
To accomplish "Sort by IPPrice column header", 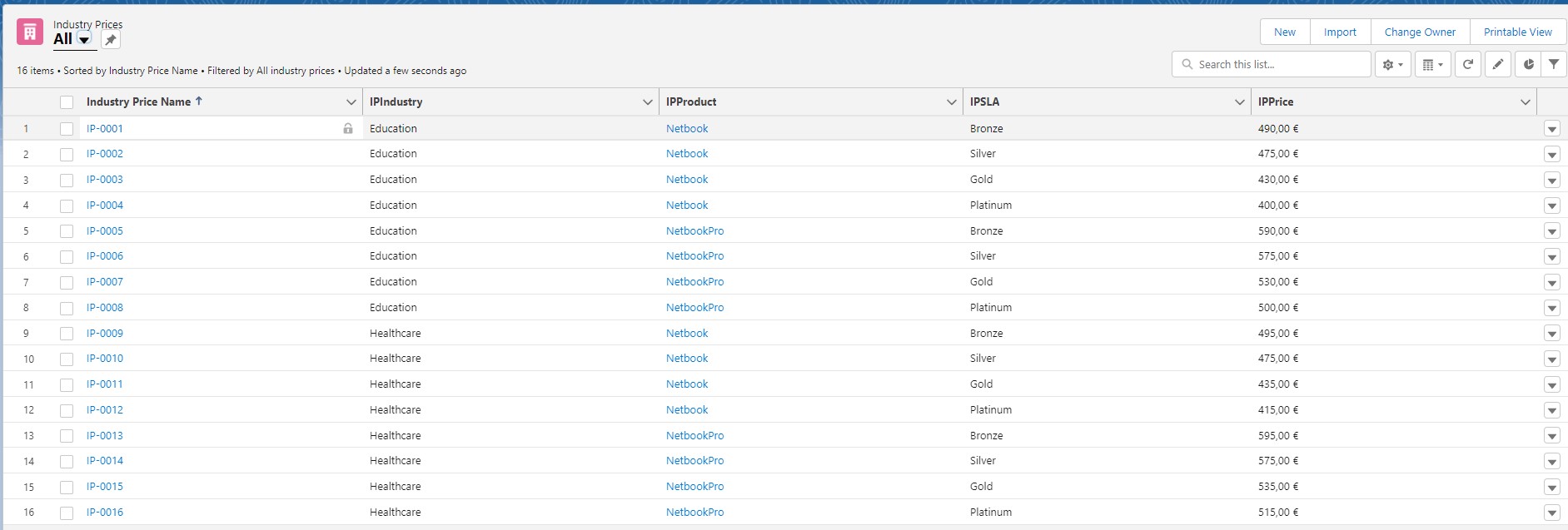I will coord(1276,102).
